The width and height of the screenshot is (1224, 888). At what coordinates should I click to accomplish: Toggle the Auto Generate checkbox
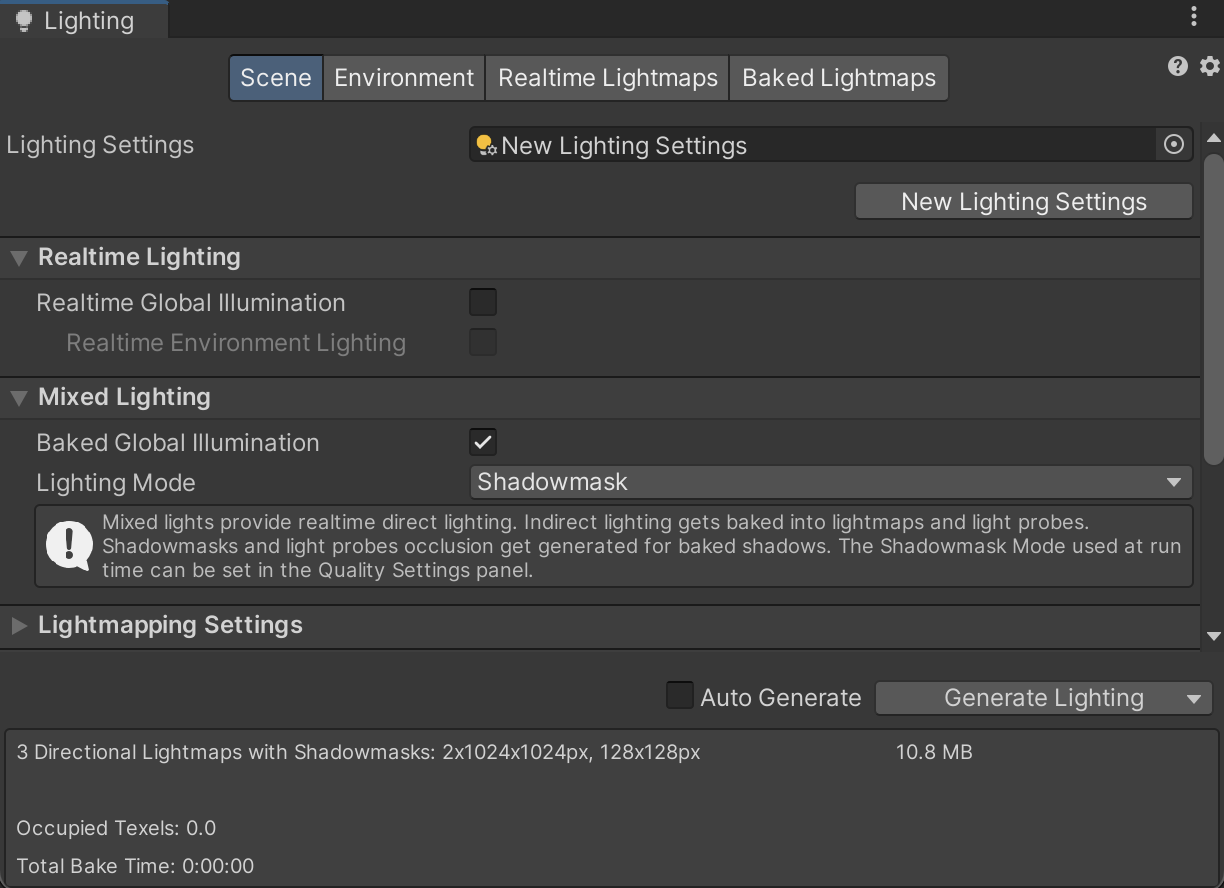[680, 696]
